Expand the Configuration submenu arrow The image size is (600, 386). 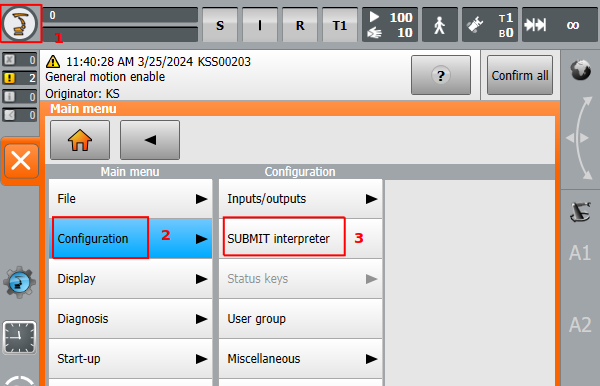201,239
